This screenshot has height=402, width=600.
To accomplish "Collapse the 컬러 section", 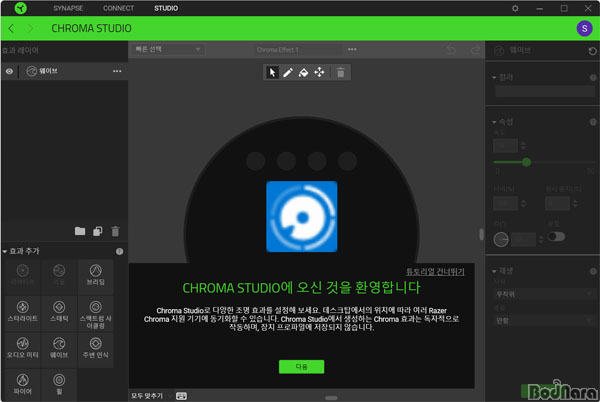I will (x=494, y=77).
